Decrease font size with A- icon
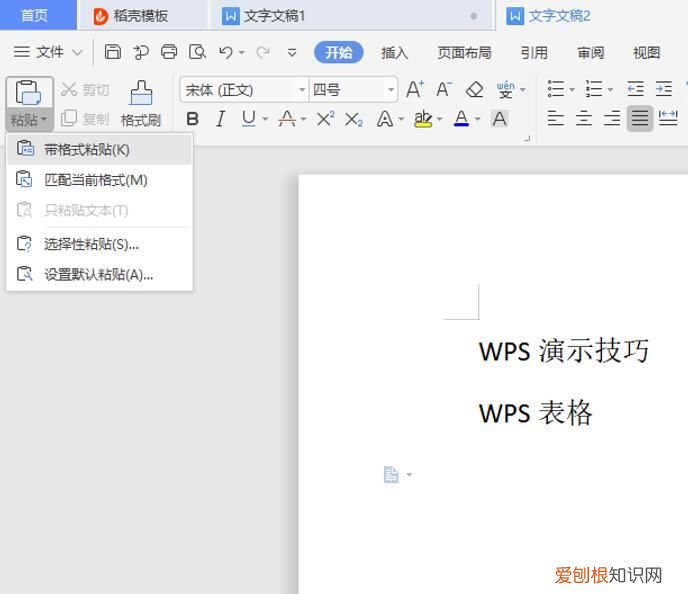 [x=444, y=89]
